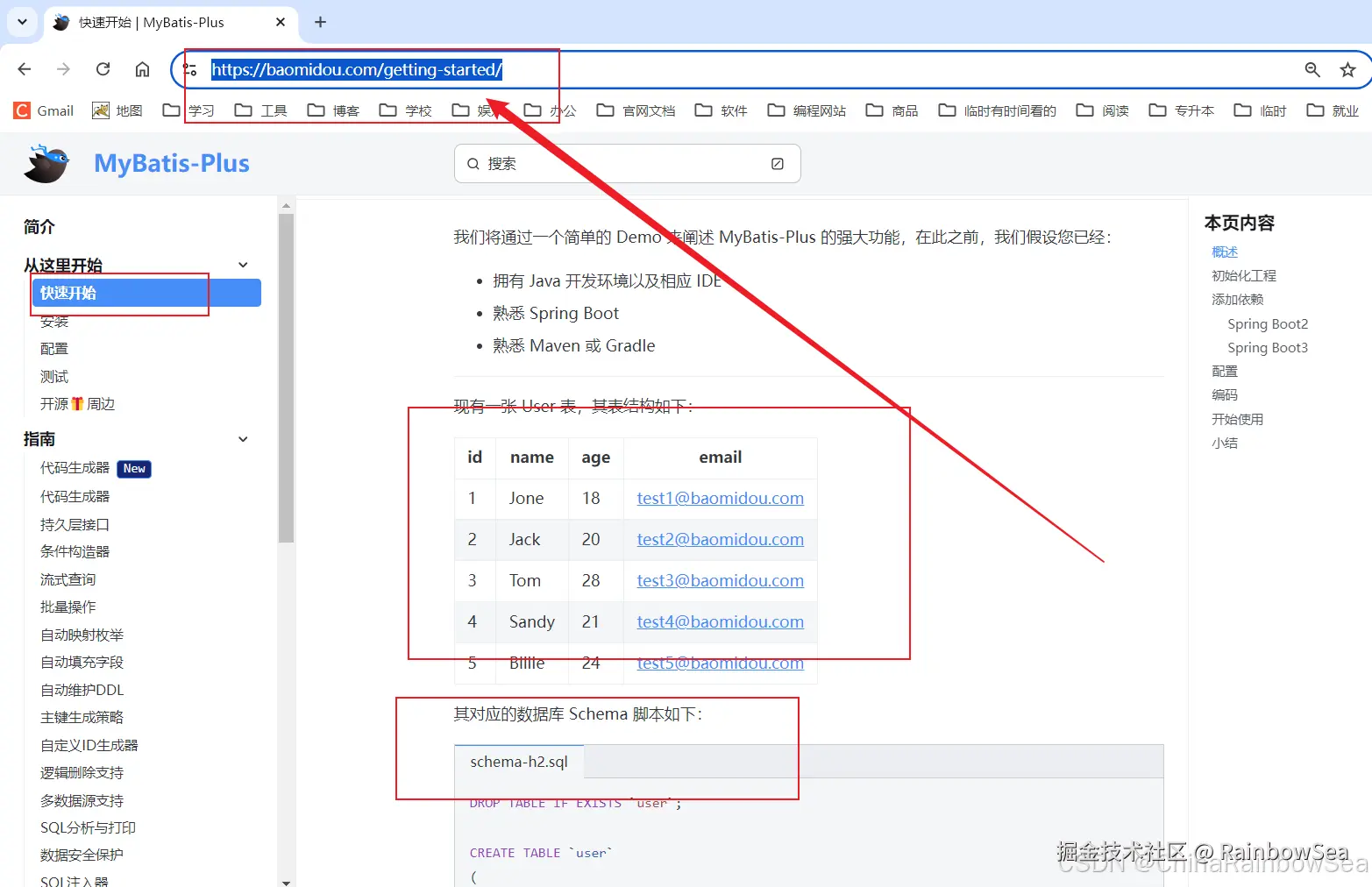Screen dimensions: 1372x887
Task: Open the 就业 bookmarks folder
Action: pos(1333,110)
